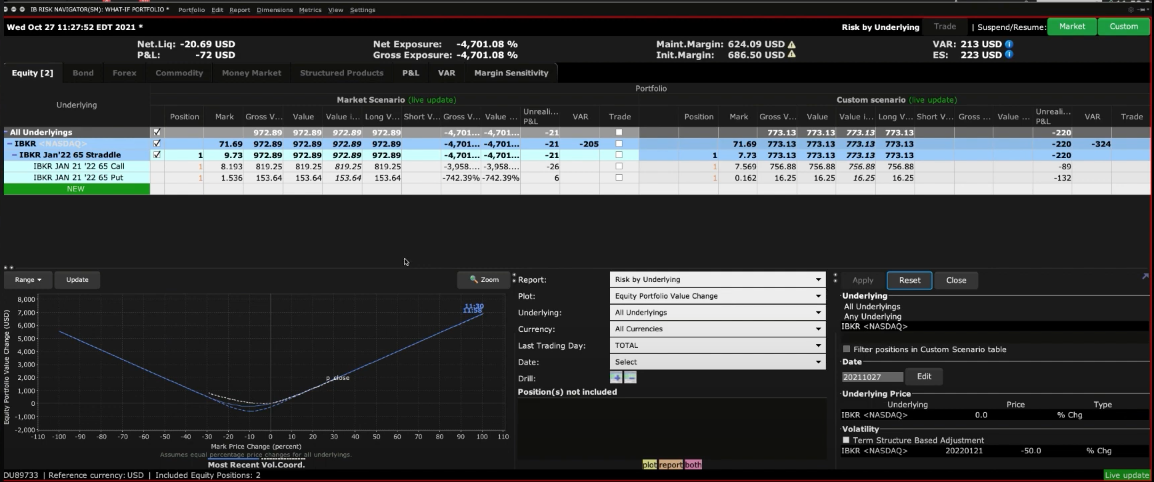Click Edit button next to date field

pos(924,377)
